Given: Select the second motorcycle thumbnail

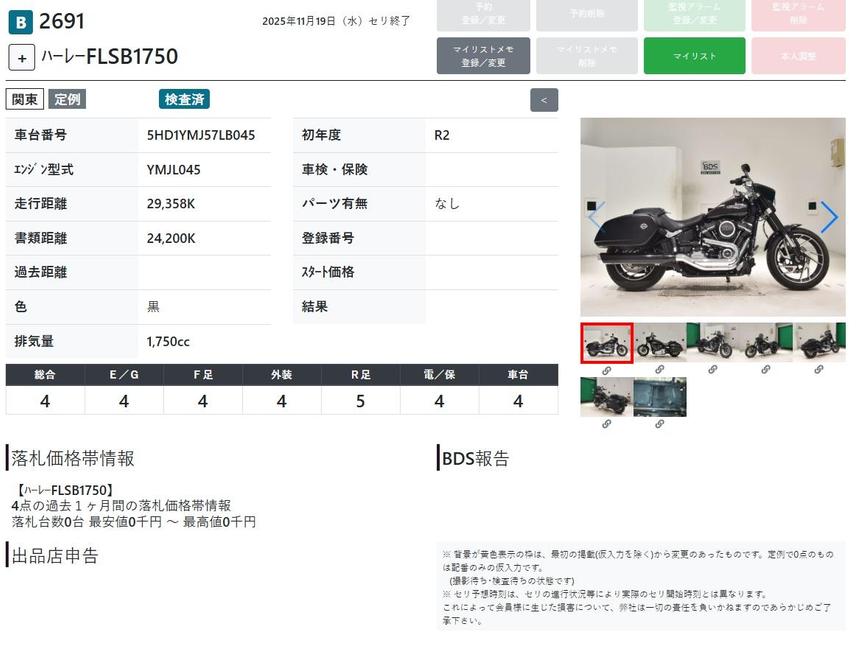Looking at the screenshot, I should [660, 343].
